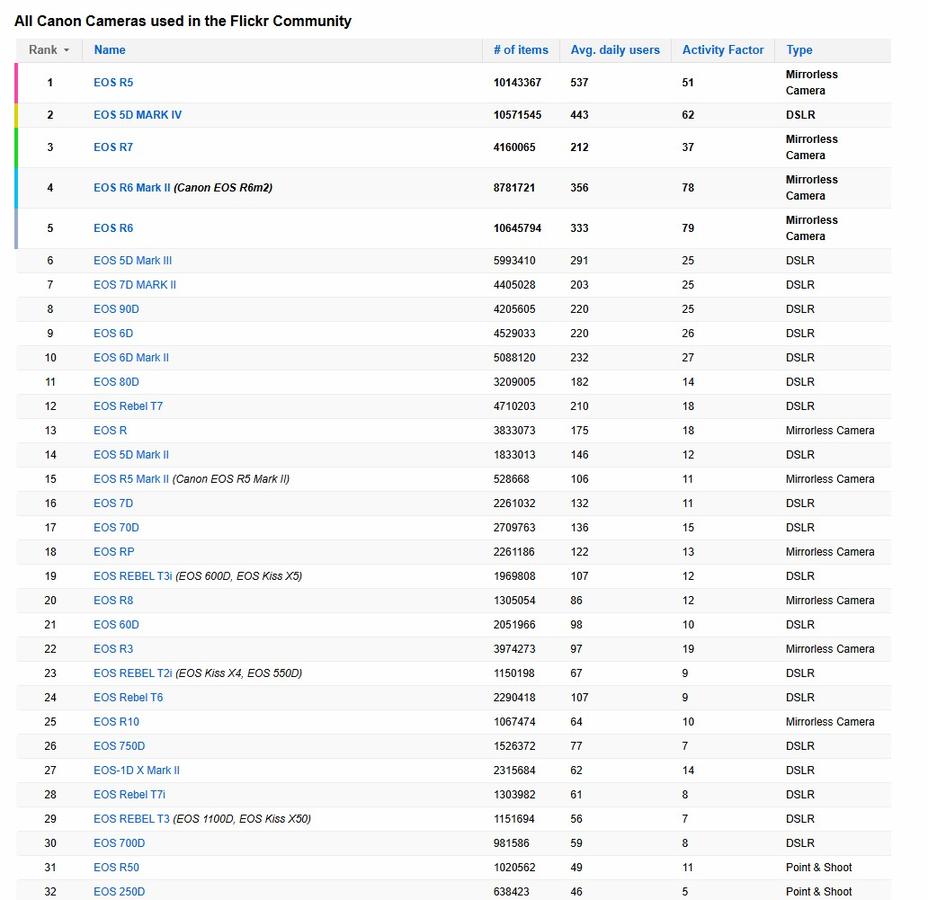Open the EOS R6 Mark II link
Screen dimensions: 928x900
(x=131, y=188)
